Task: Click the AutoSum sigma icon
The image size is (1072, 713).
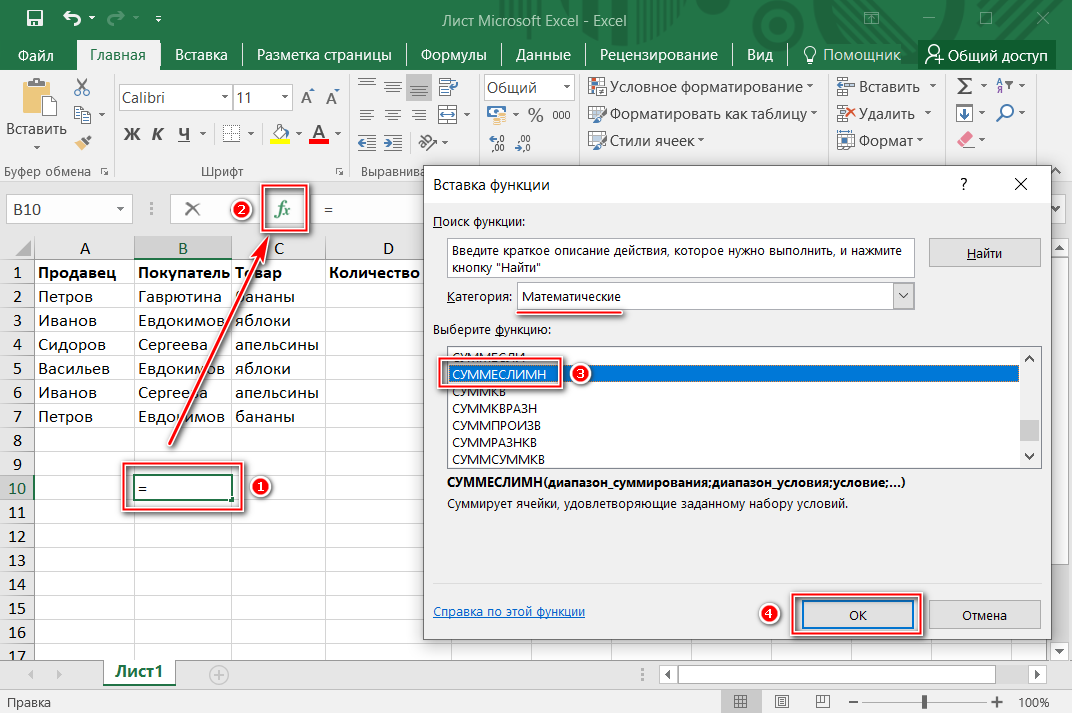Action: 965,86
